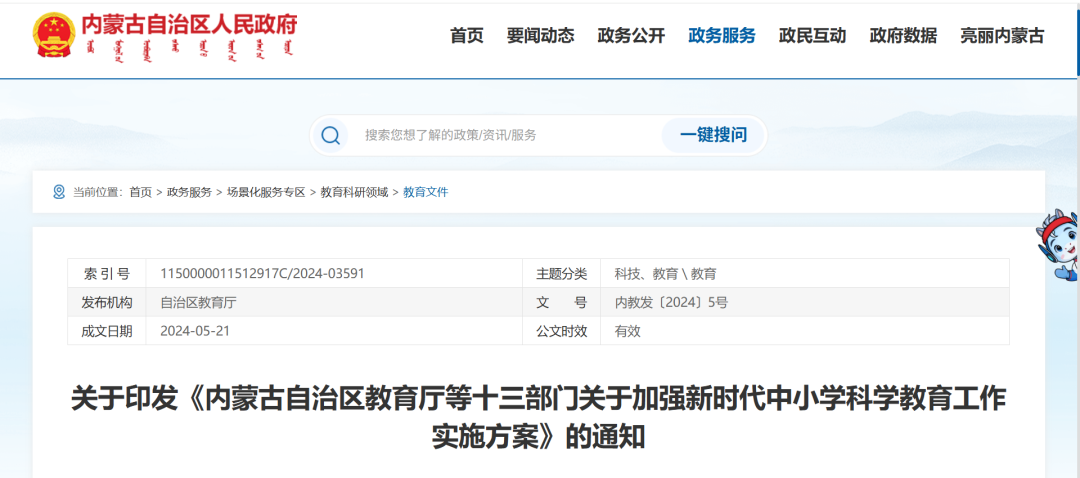Open the 要闻动态 menu item
Screen dimensions: 1080x478
pos(541,36)
